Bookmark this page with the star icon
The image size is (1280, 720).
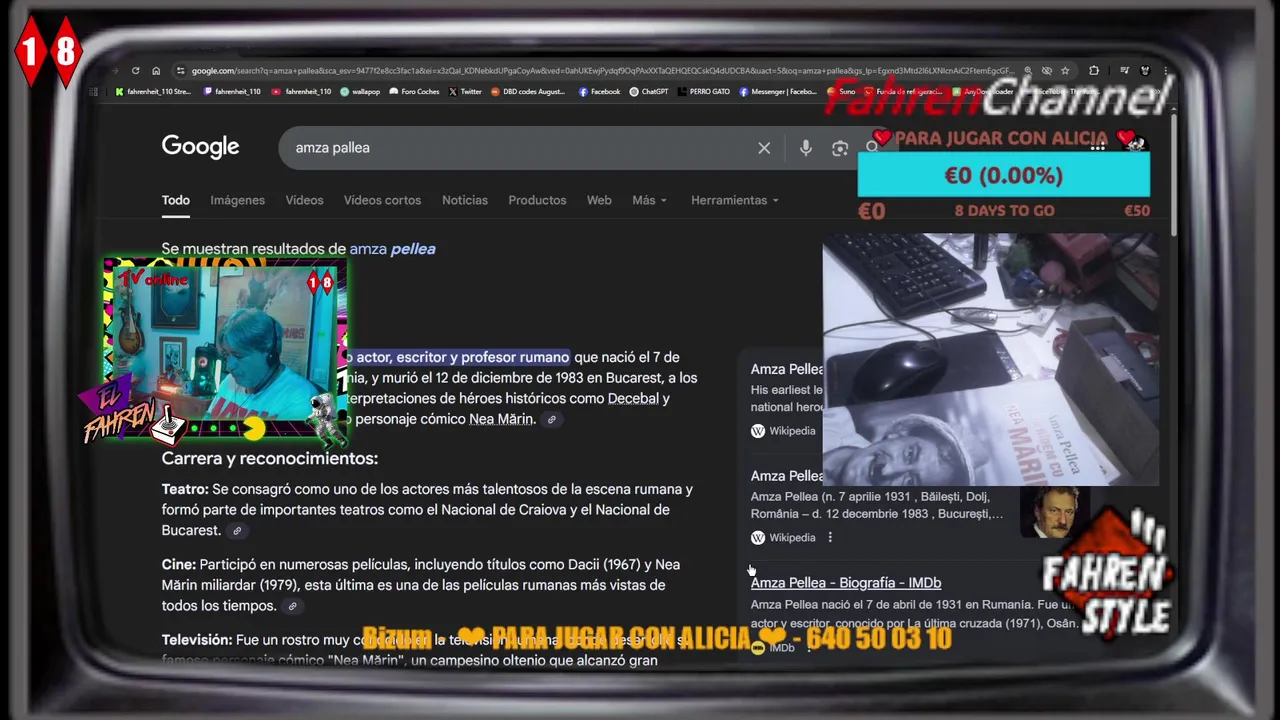click(1065, 71)
